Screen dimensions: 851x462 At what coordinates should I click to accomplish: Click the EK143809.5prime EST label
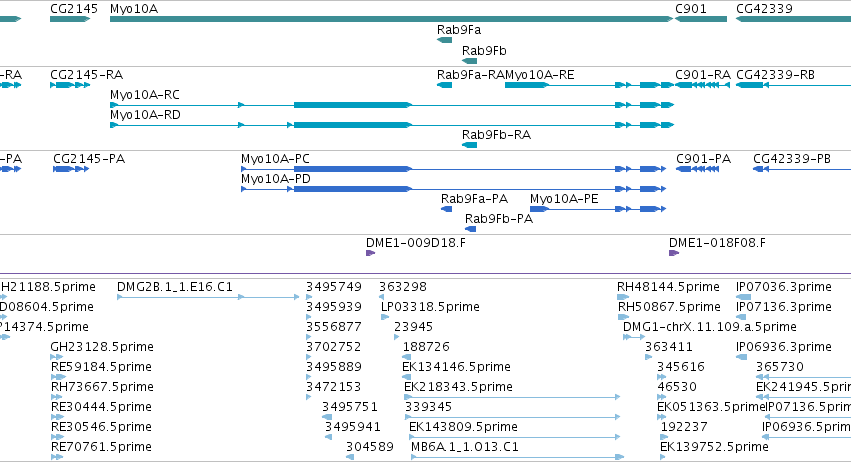[463, 427]
